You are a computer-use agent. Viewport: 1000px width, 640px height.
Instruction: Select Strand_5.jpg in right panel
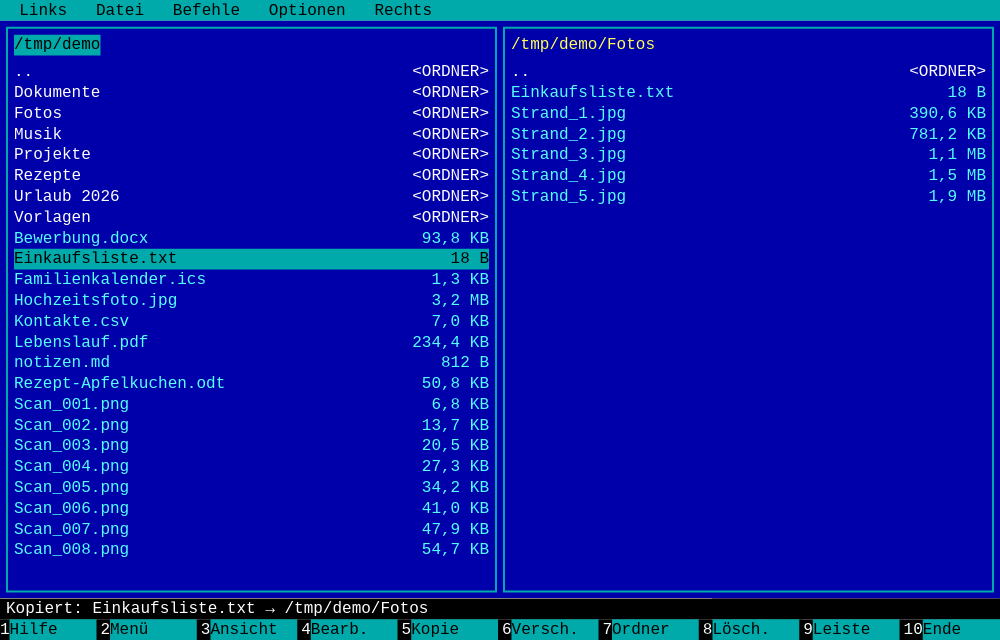pyautogui.click(x=748, y=196)
